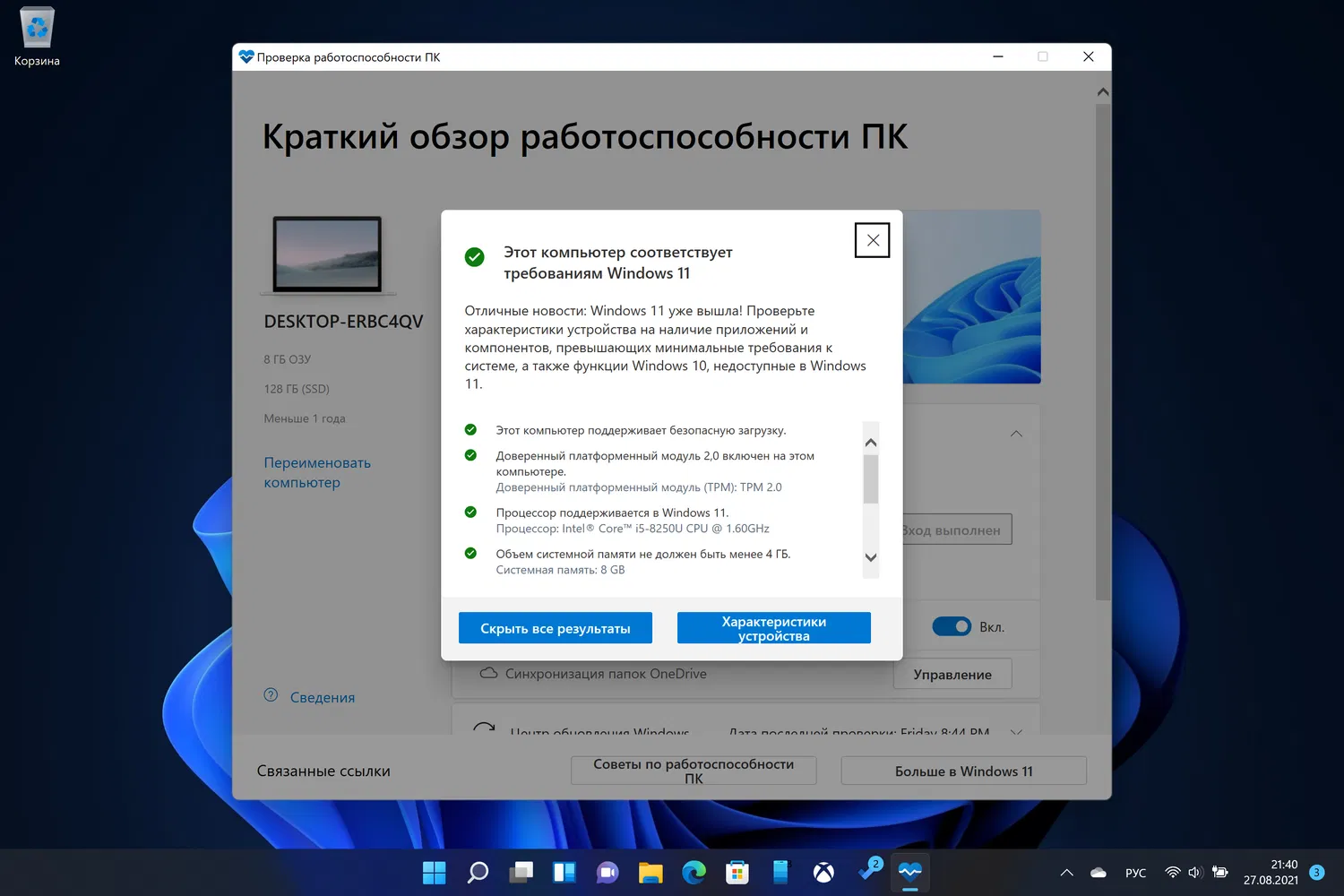Click the Intel Core i5-8250U processor line

click(633, 529)
